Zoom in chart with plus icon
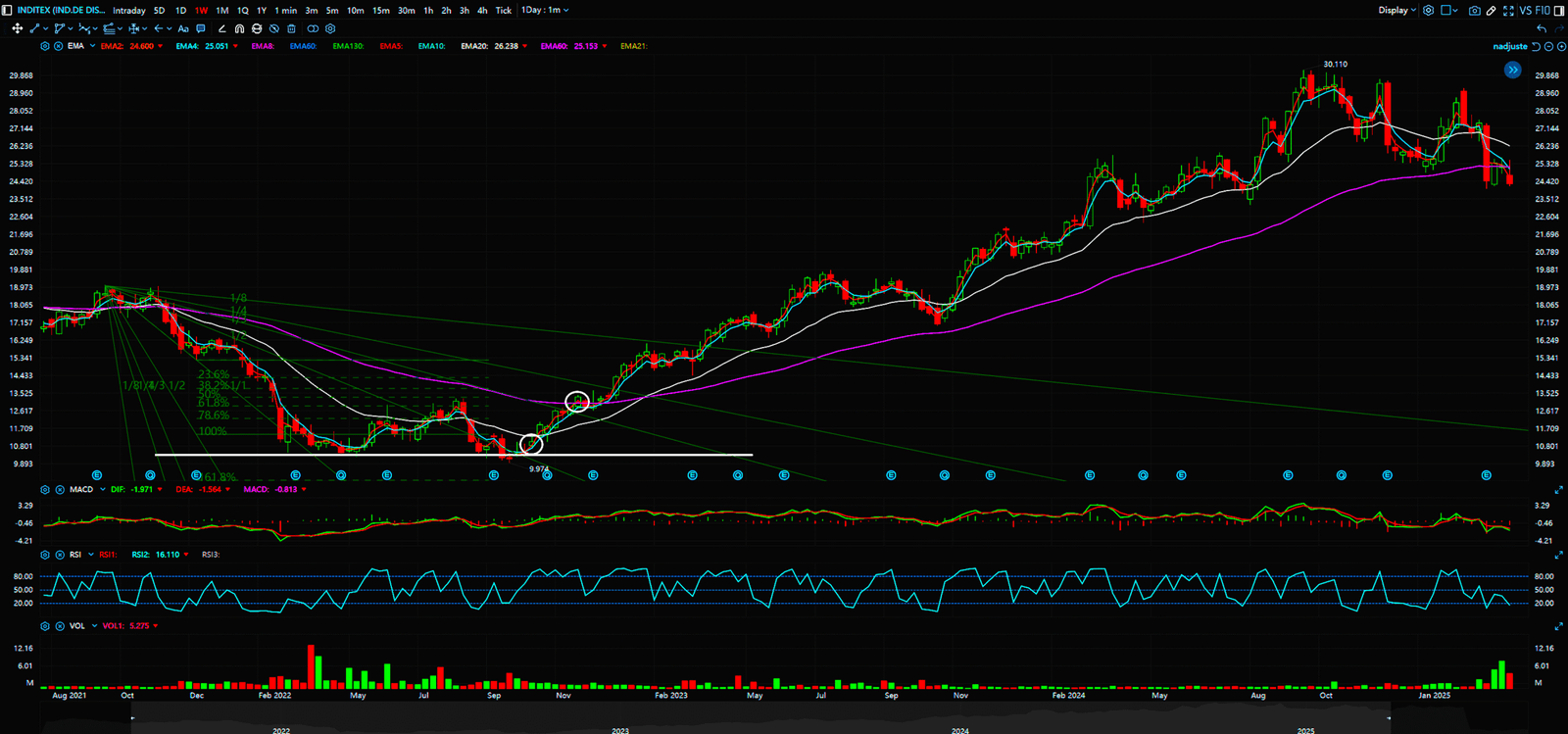The height and width of the screenshot is (734, 1568). (x=1561, y=46)
